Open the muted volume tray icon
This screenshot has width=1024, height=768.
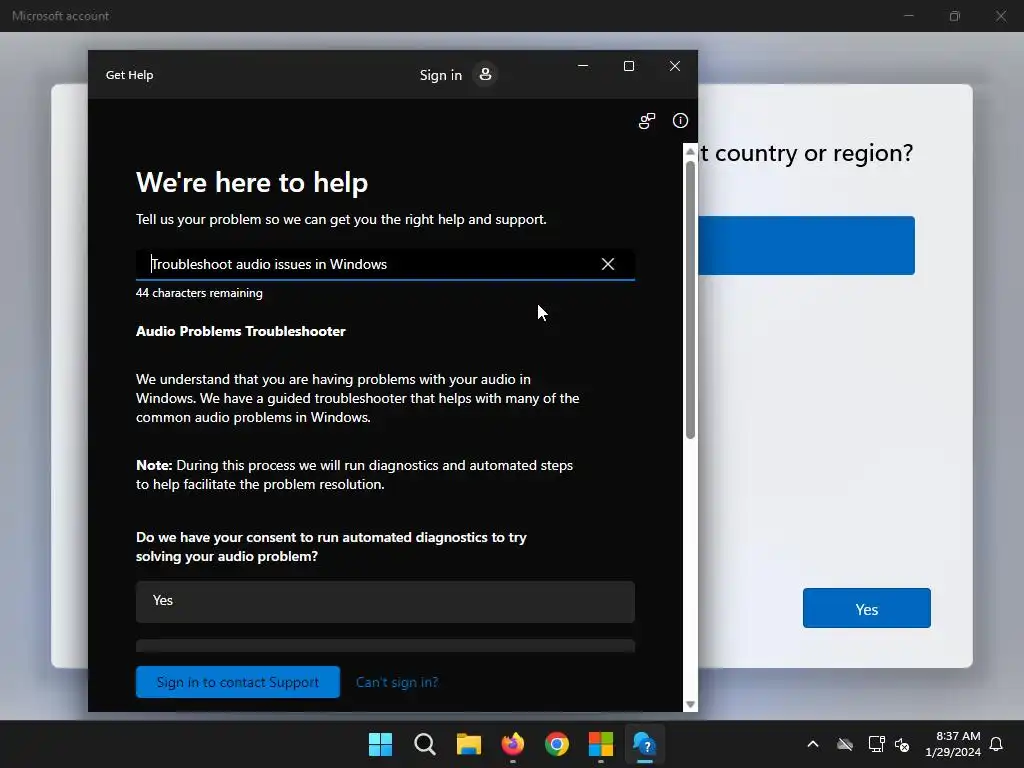click(x=902, y=744)
